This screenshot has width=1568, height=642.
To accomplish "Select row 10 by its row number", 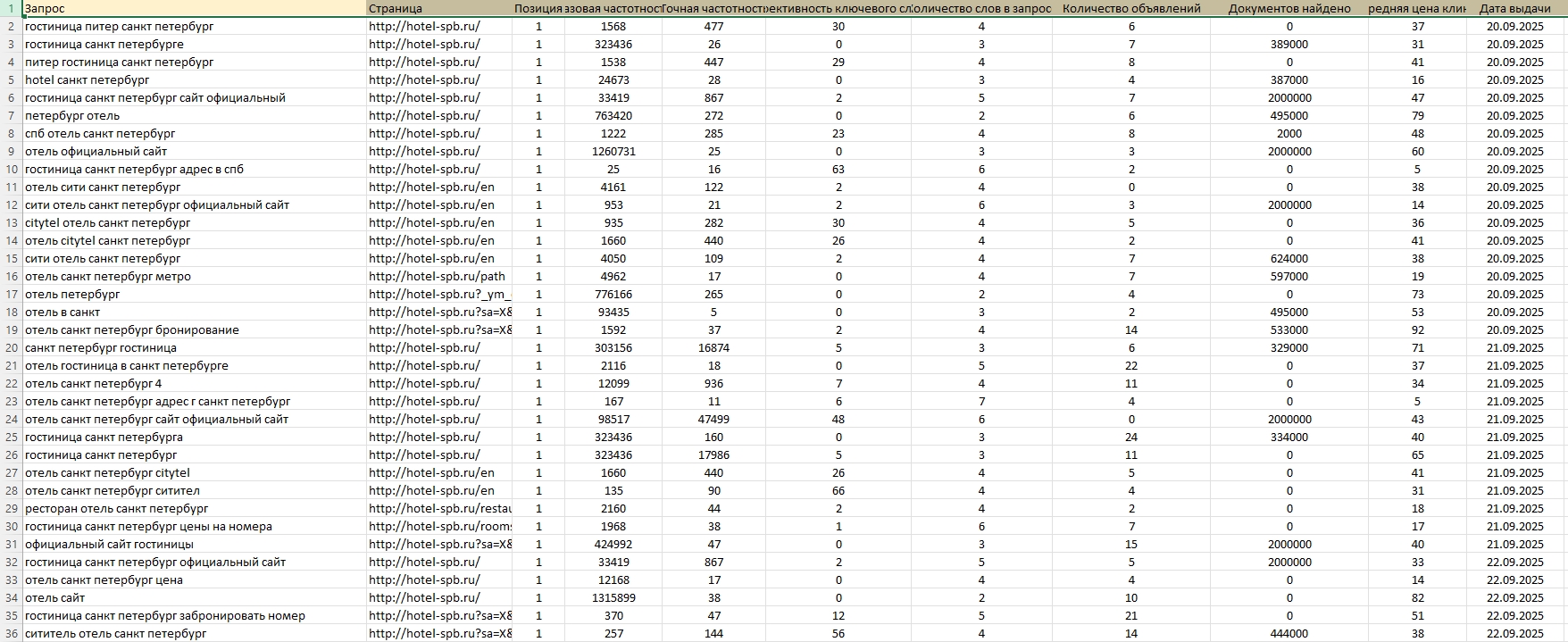I will [x=11, y=170].
